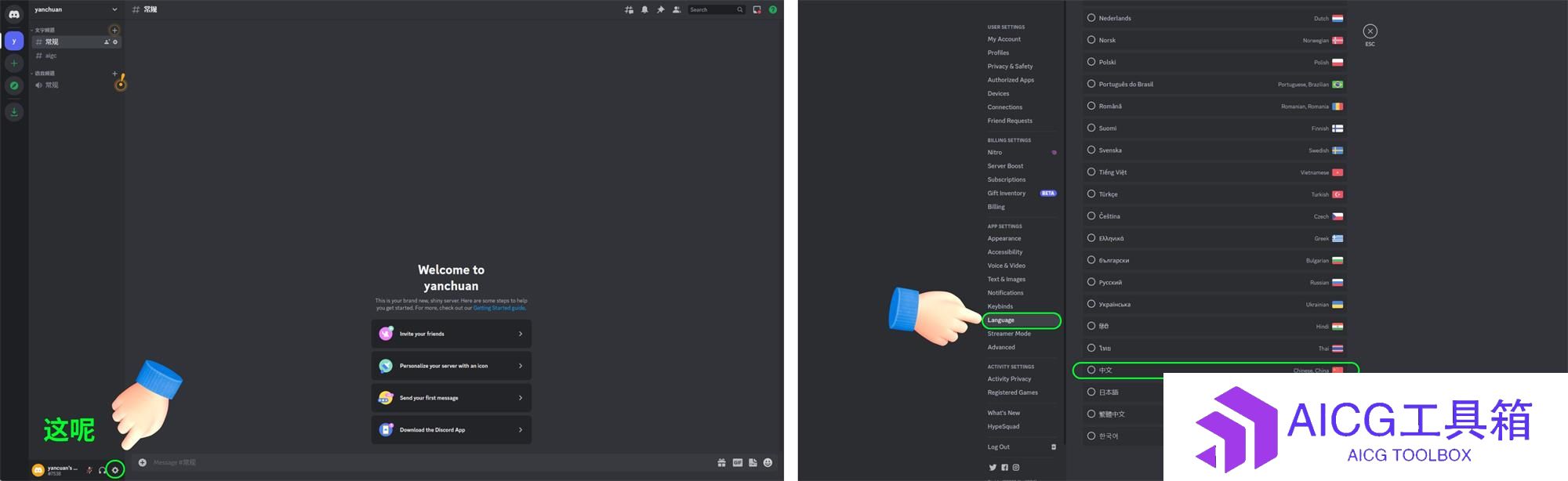Create a text channel with the plus icon
The image size is (1568, 481).
[114, 30]
